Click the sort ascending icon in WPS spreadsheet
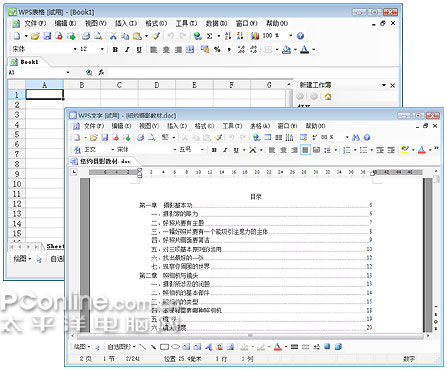Image resolution: width=447 pixels, height=370 pixels. point(228,36)
